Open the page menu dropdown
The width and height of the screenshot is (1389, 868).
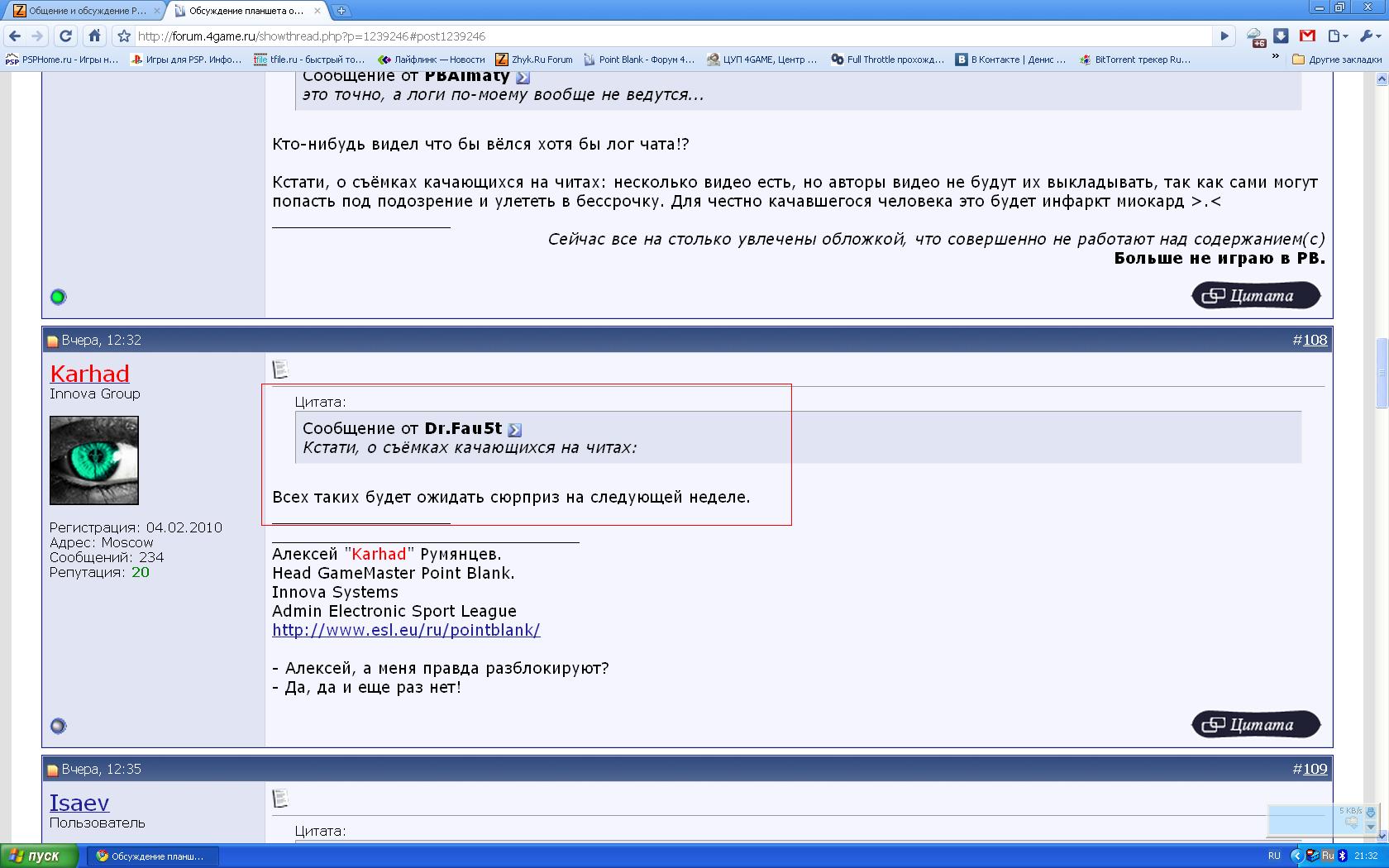1338,36
